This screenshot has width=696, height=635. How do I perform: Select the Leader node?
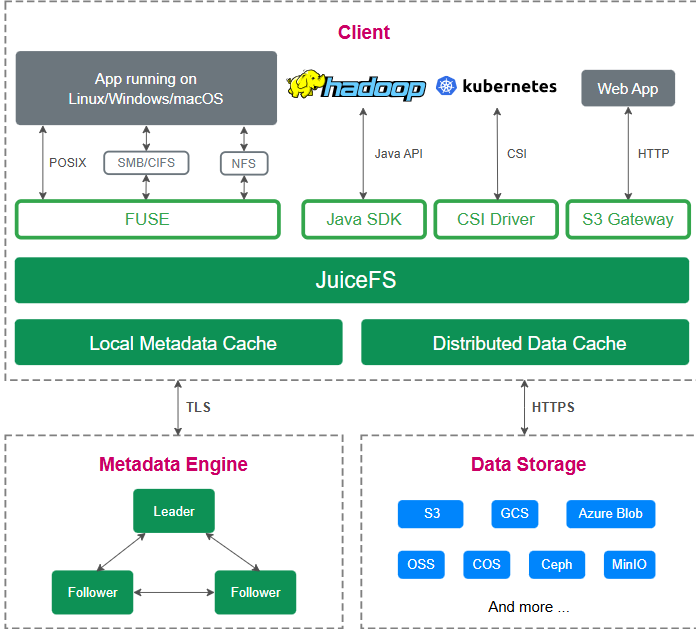174,511
